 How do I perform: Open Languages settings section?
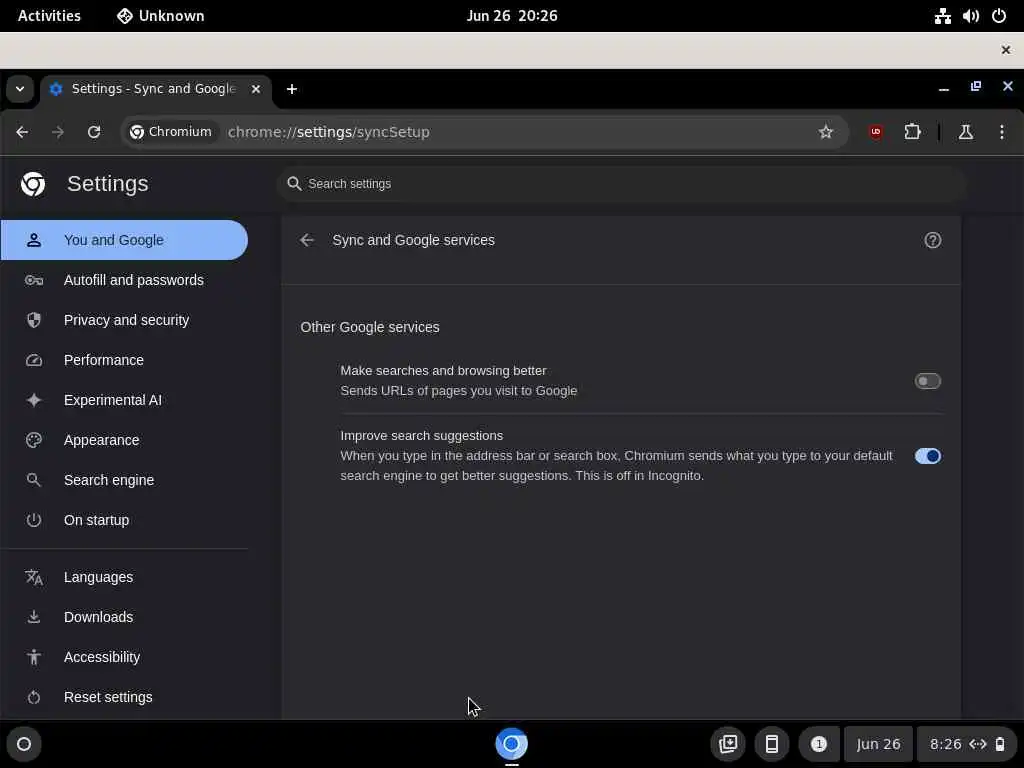[x=124, y=577]
